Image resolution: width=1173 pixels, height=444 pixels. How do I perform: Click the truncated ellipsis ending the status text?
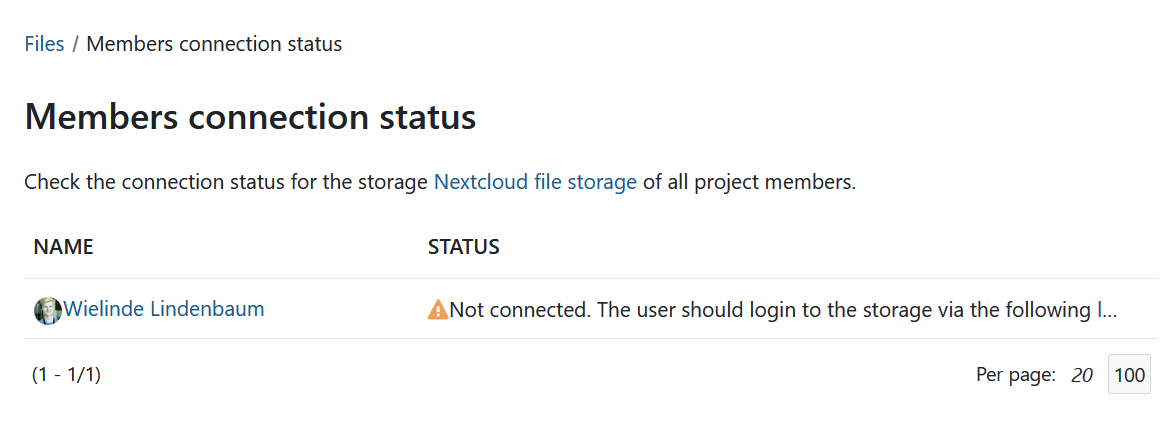pos(1107,310)
